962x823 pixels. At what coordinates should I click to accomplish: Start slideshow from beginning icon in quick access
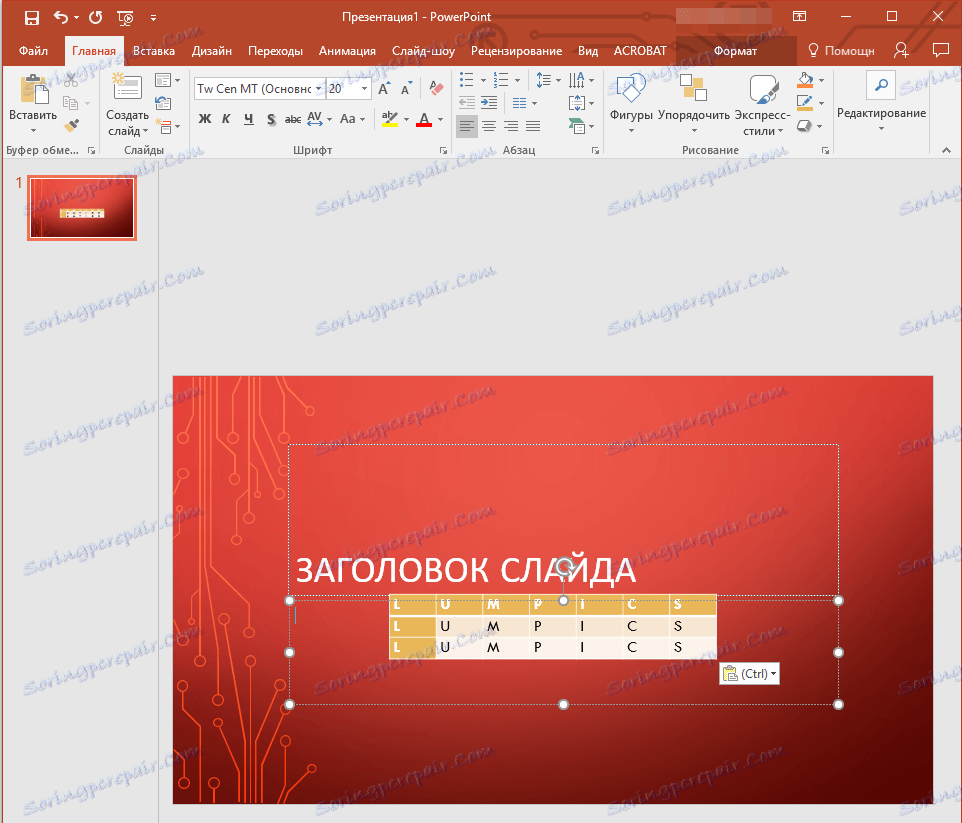(x=125, y=18)
